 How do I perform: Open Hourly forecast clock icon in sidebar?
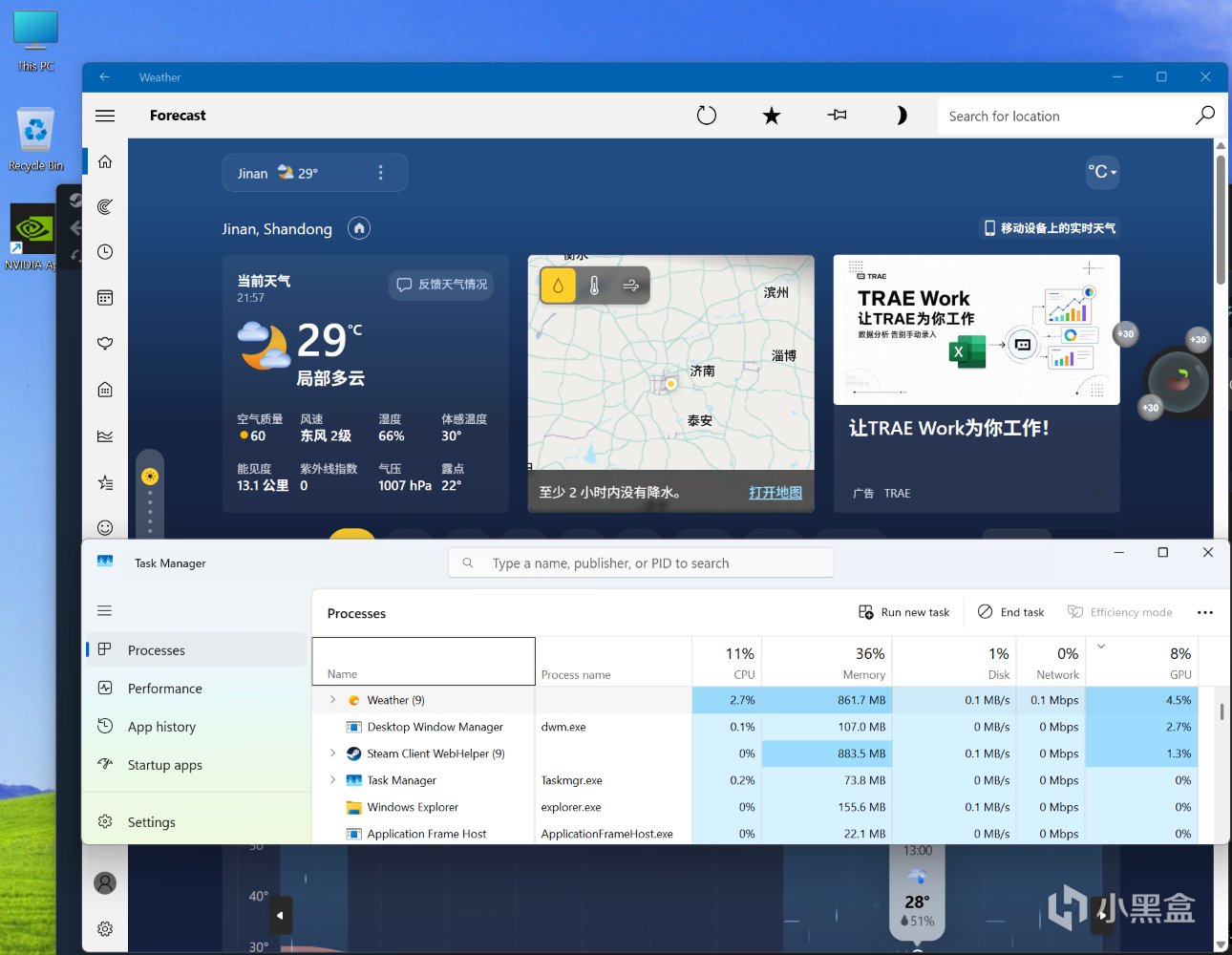pyautogui.click(x=105, y=252)
